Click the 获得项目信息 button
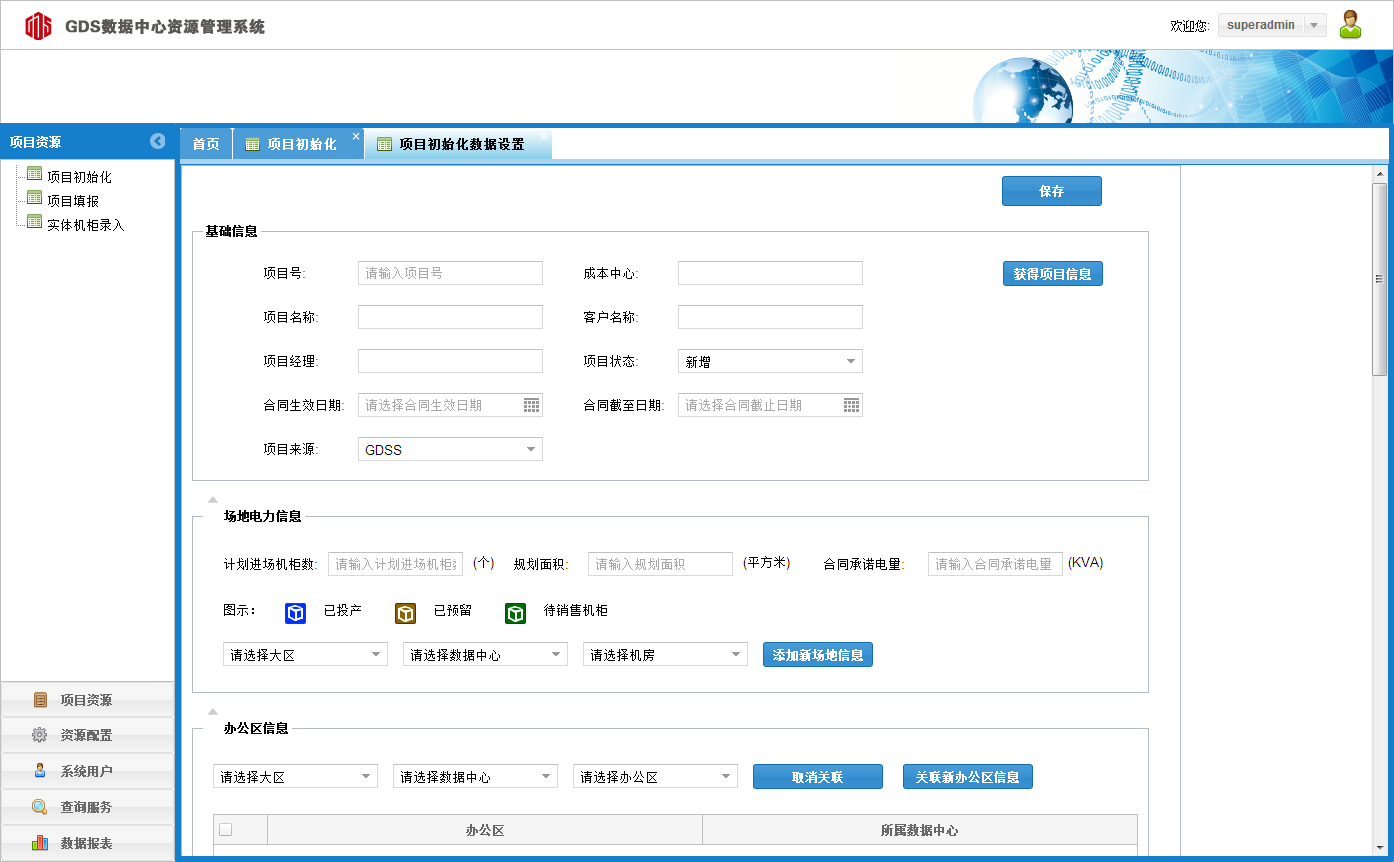The height and width of the screenshot is (862, 1394). 1052,274
